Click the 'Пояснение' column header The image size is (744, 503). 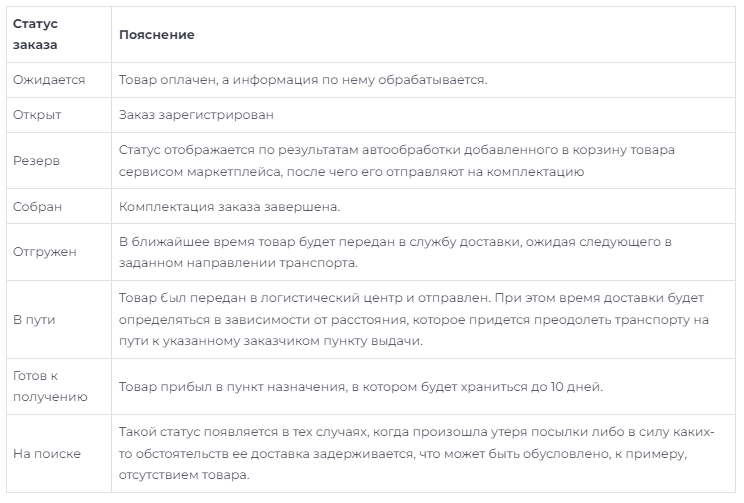[157, 35]
